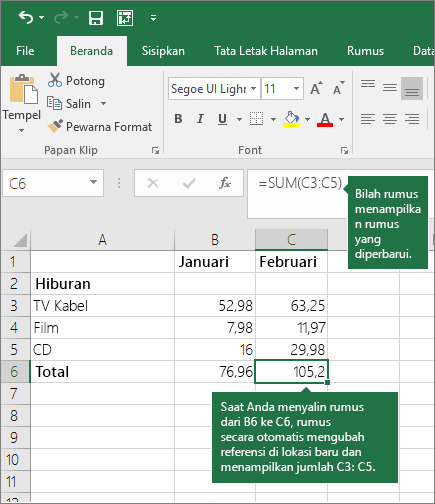Click the increase font size icon
The width and height of the screenshot is (435, 504).
[316, 88]
